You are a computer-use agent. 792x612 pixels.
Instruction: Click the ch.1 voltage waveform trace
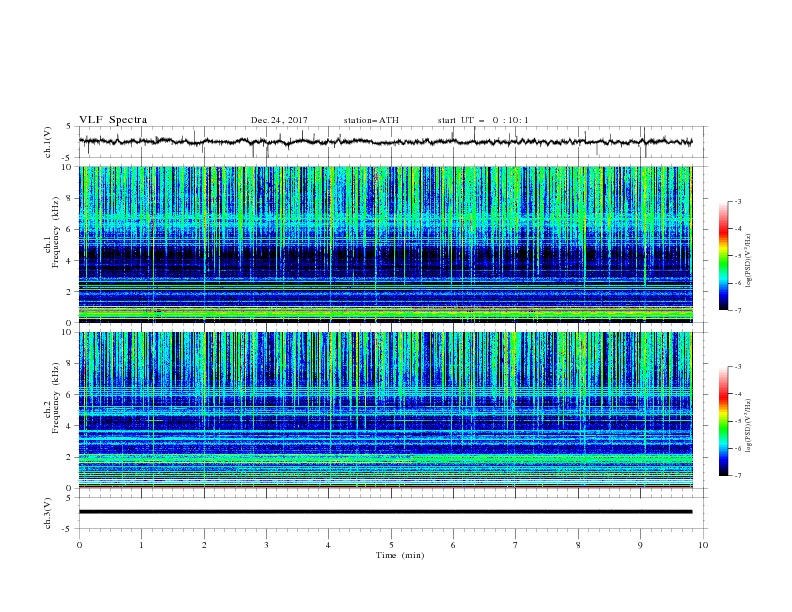385,141
